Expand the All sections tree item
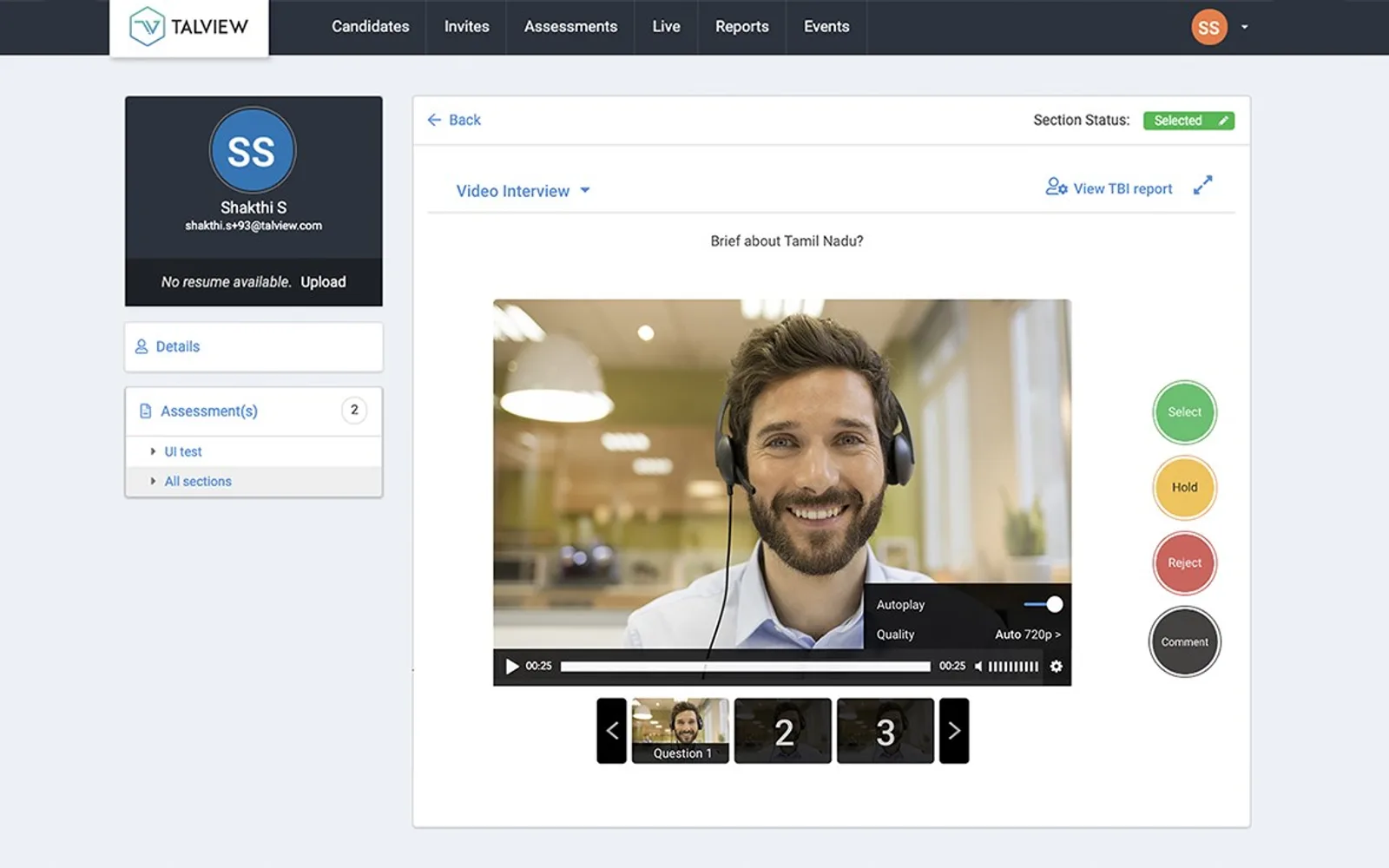This screenshot has width=1389, height=868. (x=153, y=481)
